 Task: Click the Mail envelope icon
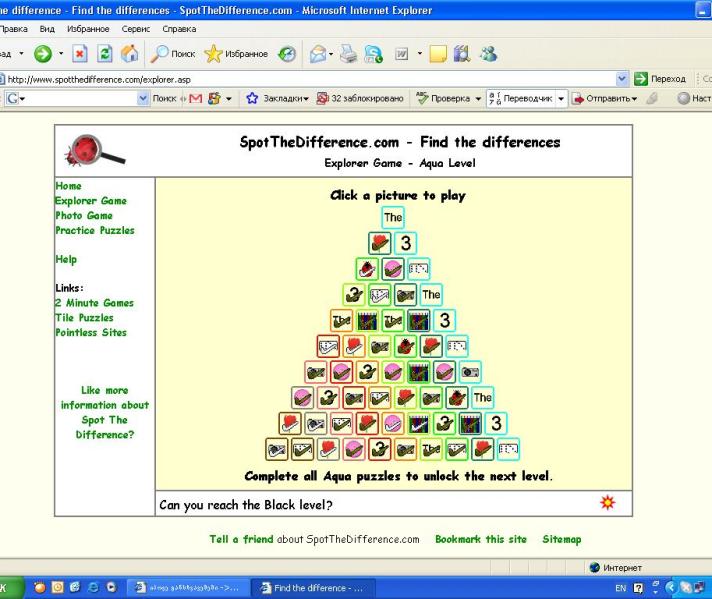(x=317, y=54)
